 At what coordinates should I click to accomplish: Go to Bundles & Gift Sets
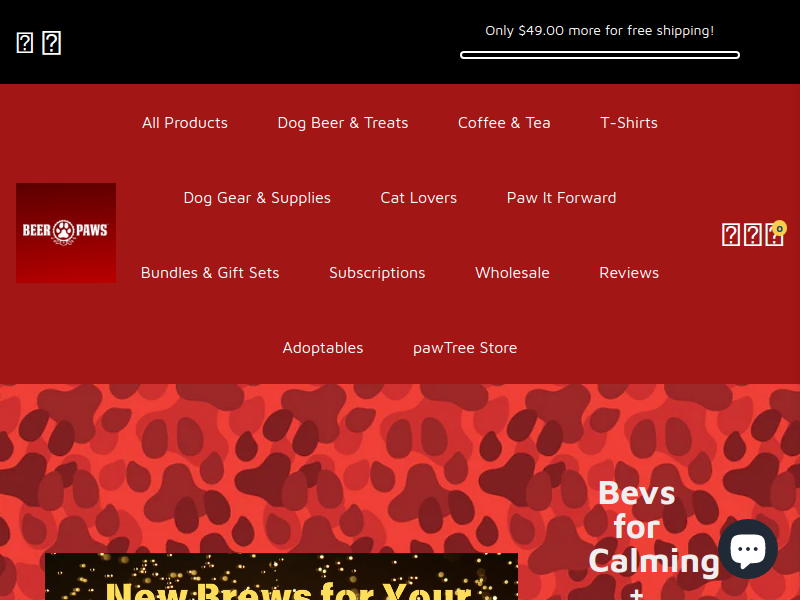pyautogui.click(x=210, y=272)
